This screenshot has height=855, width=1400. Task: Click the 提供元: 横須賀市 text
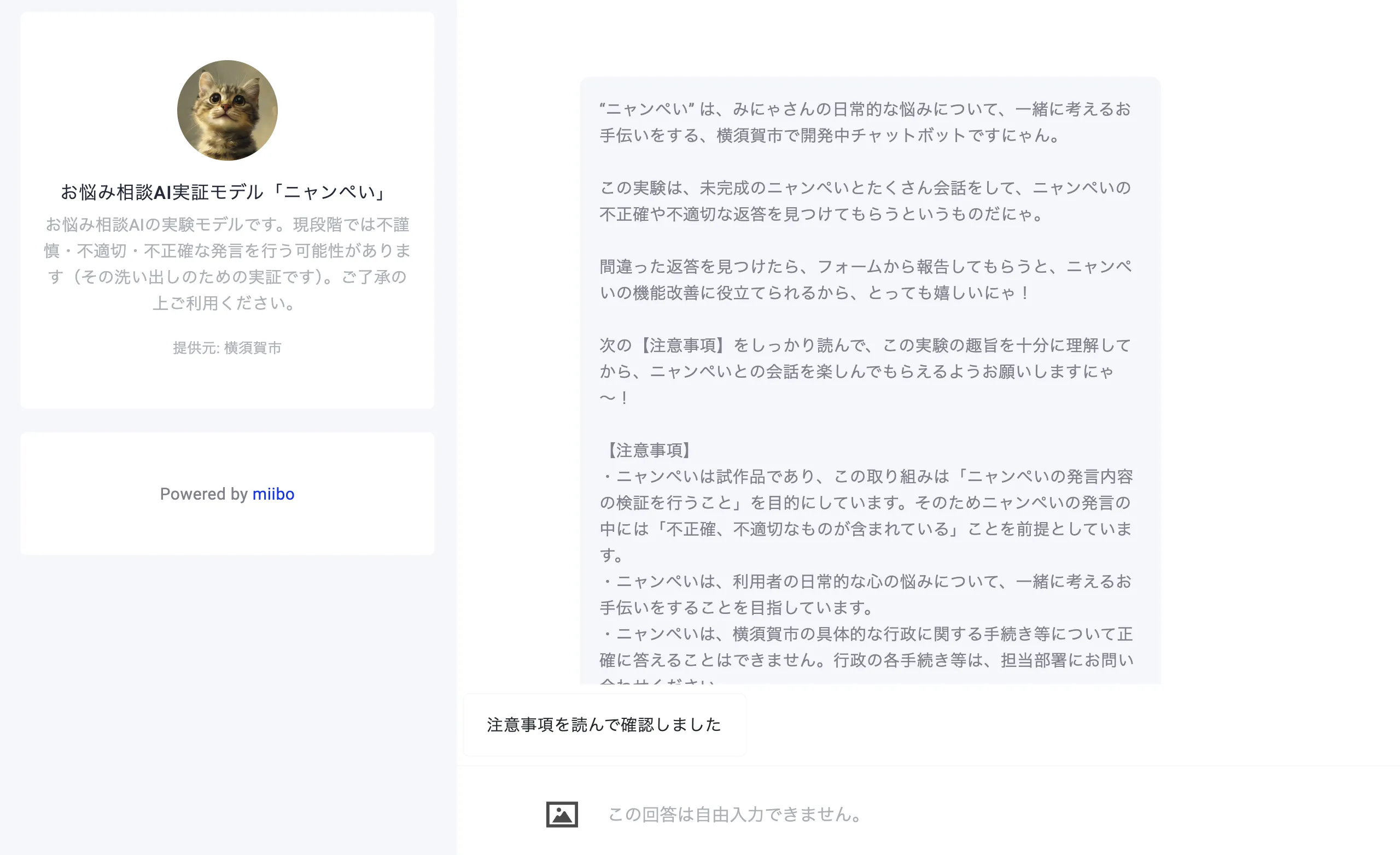click(227, 348)
